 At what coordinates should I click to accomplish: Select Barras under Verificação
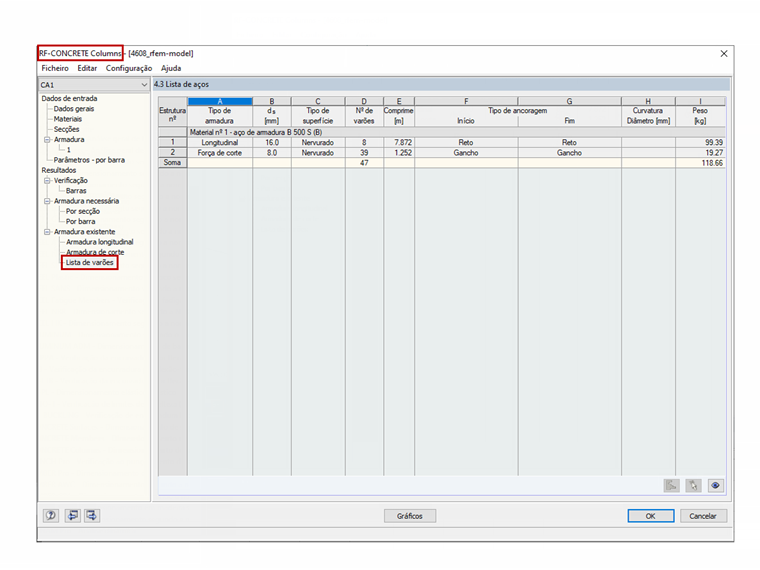tap(76, 190)
